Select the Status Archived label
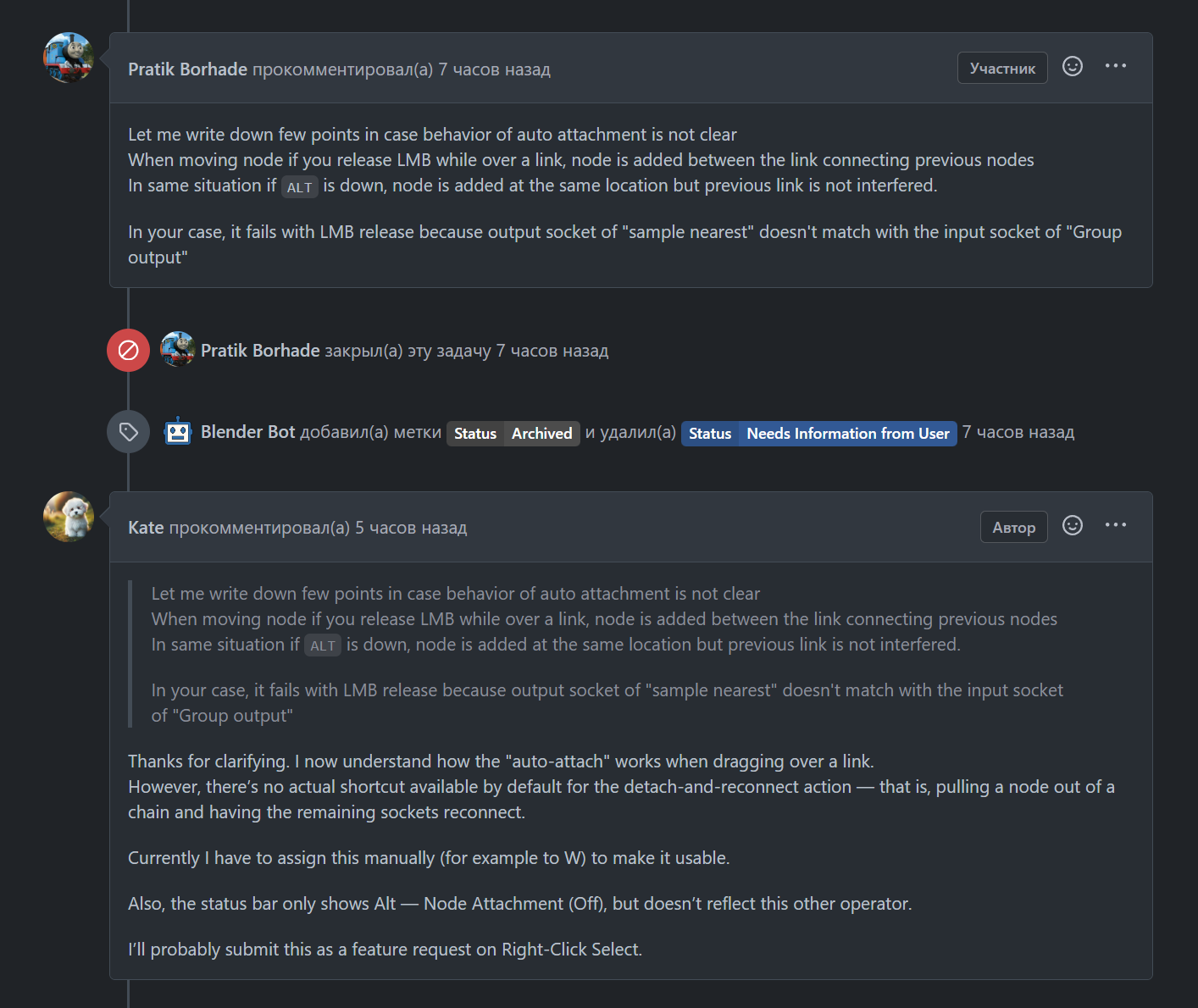This screenshot has width=1198, height=1008. click(513, 434)
